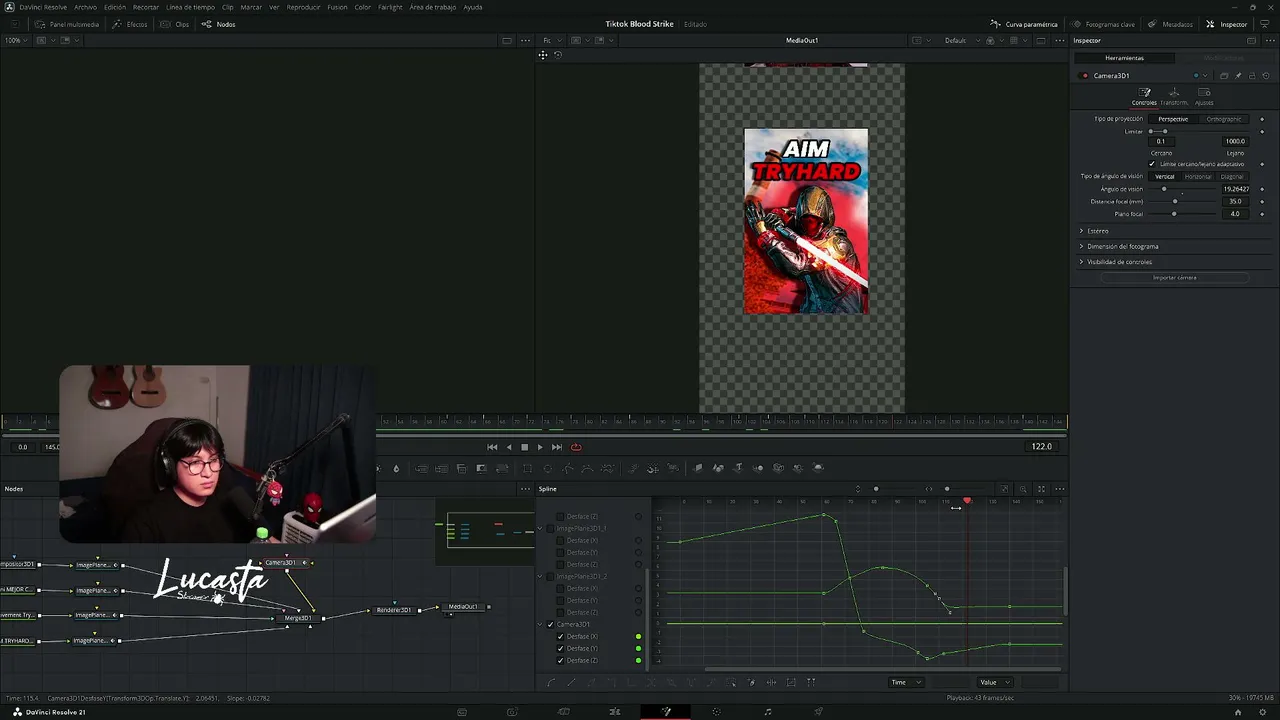Select Orthographic projection type
This screenshot has width=1280, height=720.
pyautogui.click(x=1223, y=119)
